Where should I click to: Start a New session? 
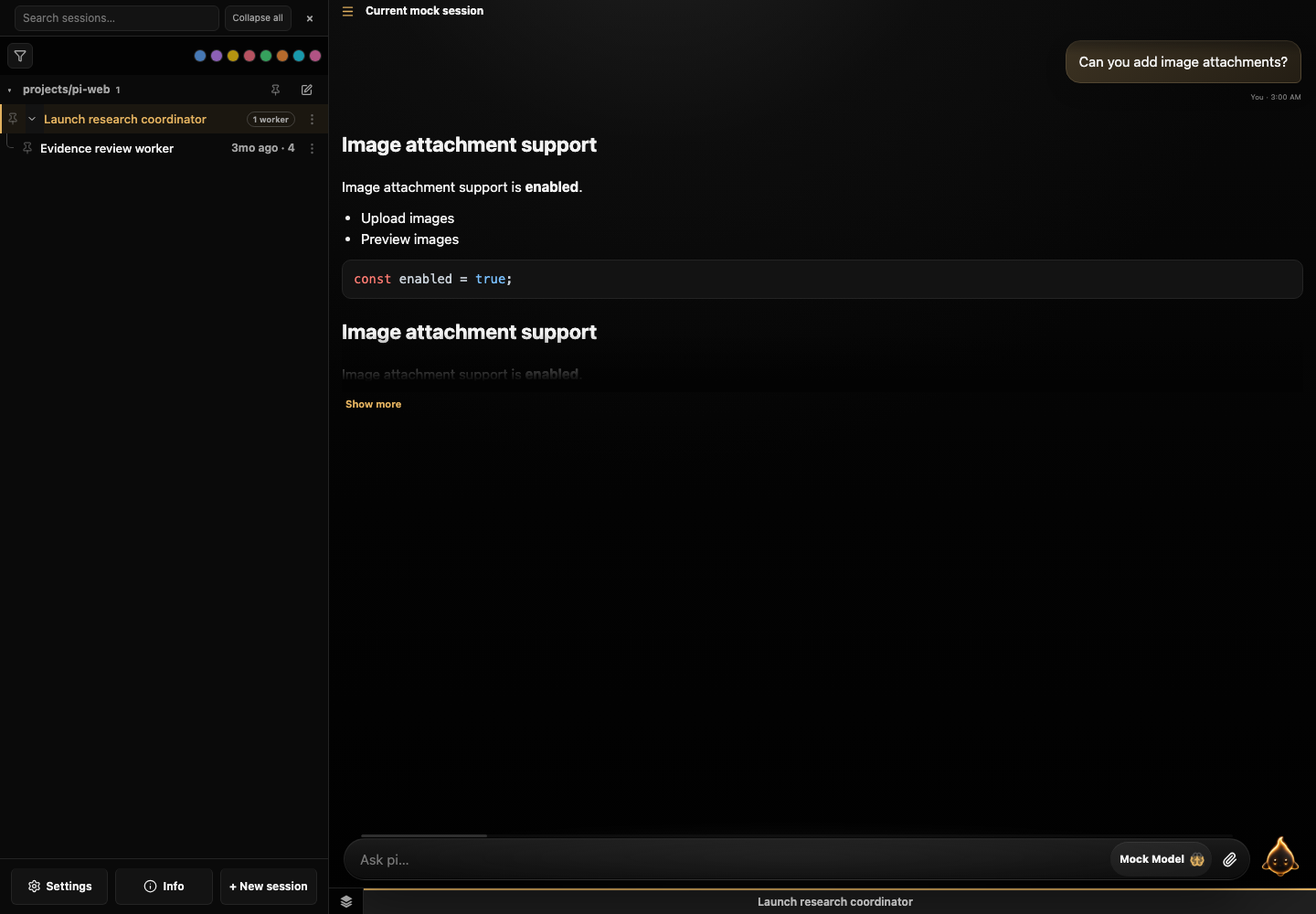[269, 887]
